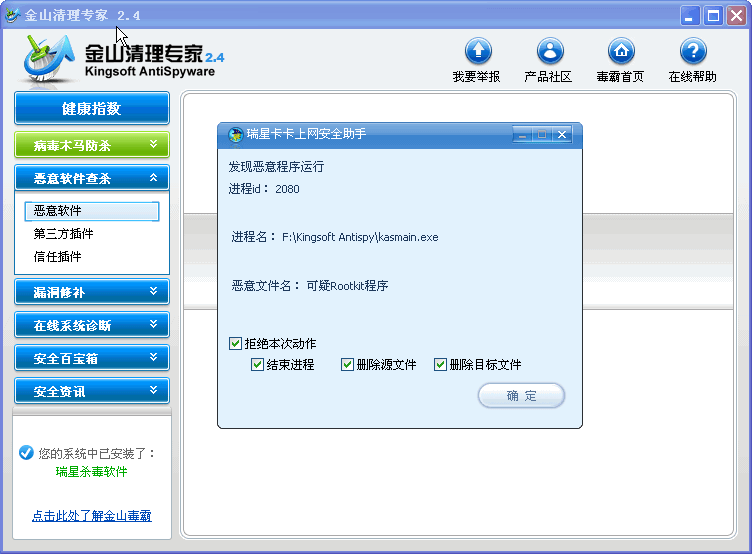Viewport: 752px width, 554px height.
Task: Toggle 删除源文件 checkbox
Action: tap(347, 365)
